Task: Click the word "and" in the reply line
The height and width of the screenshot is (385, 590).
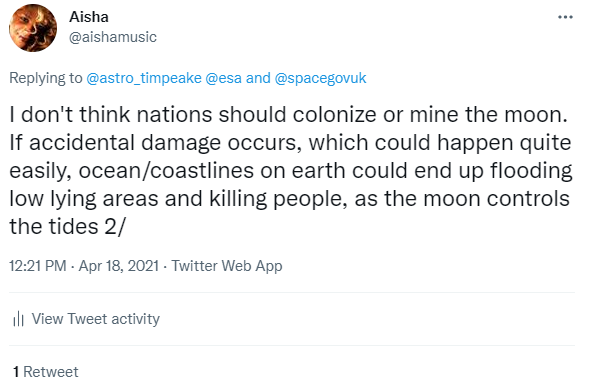Action: [258, 78]
